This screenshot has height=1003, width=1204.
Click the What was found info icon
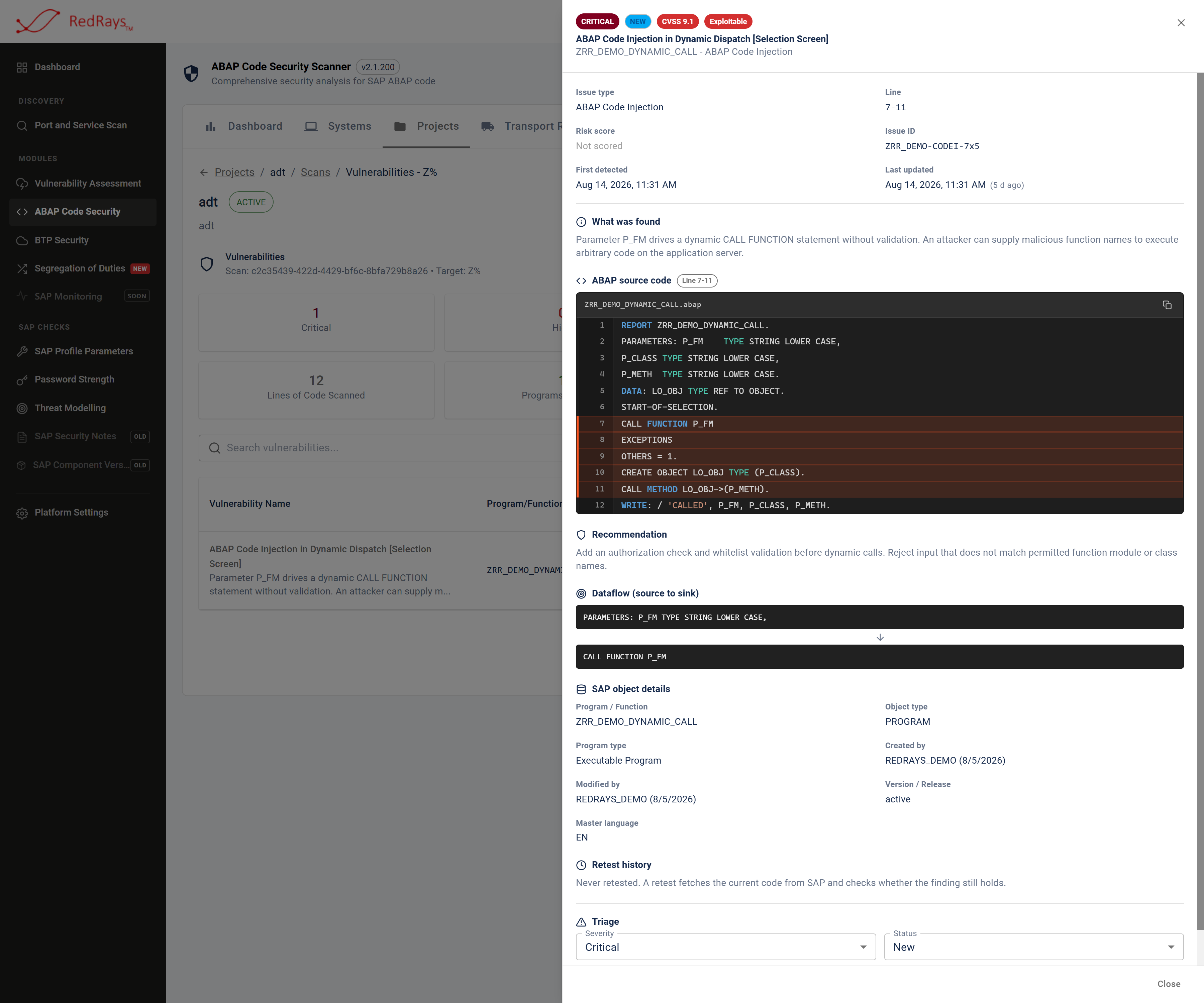(581, 222)
